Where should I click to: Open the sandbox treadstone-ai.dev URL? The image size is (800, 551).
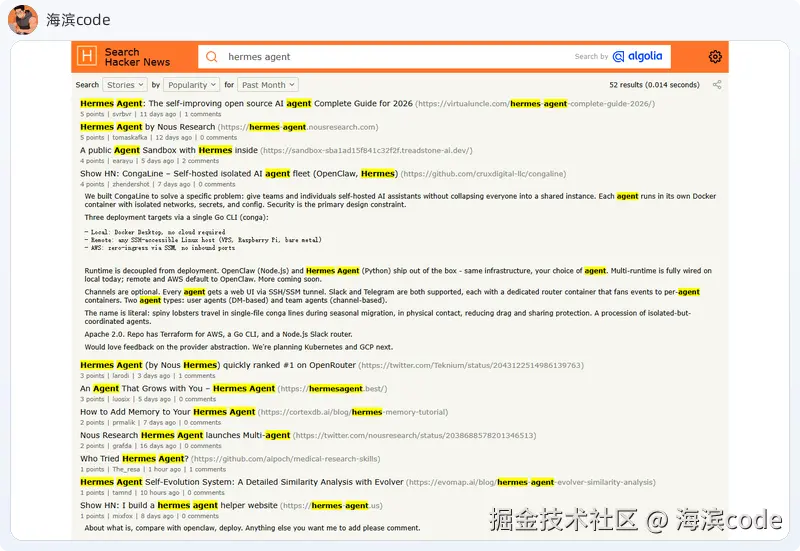coord(366,151)
